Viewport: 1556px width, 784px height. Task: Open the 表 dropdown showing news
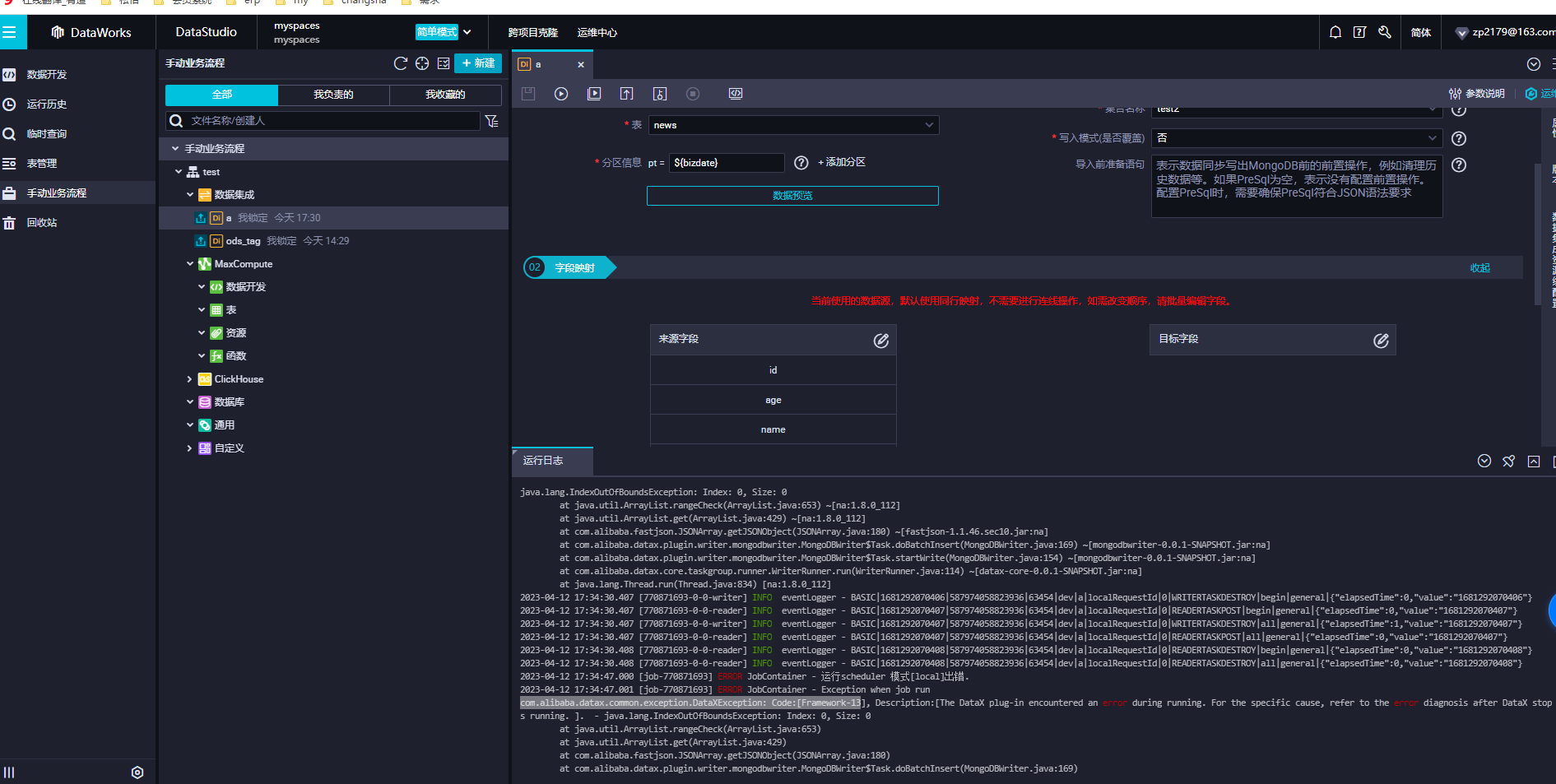[793, 125]
